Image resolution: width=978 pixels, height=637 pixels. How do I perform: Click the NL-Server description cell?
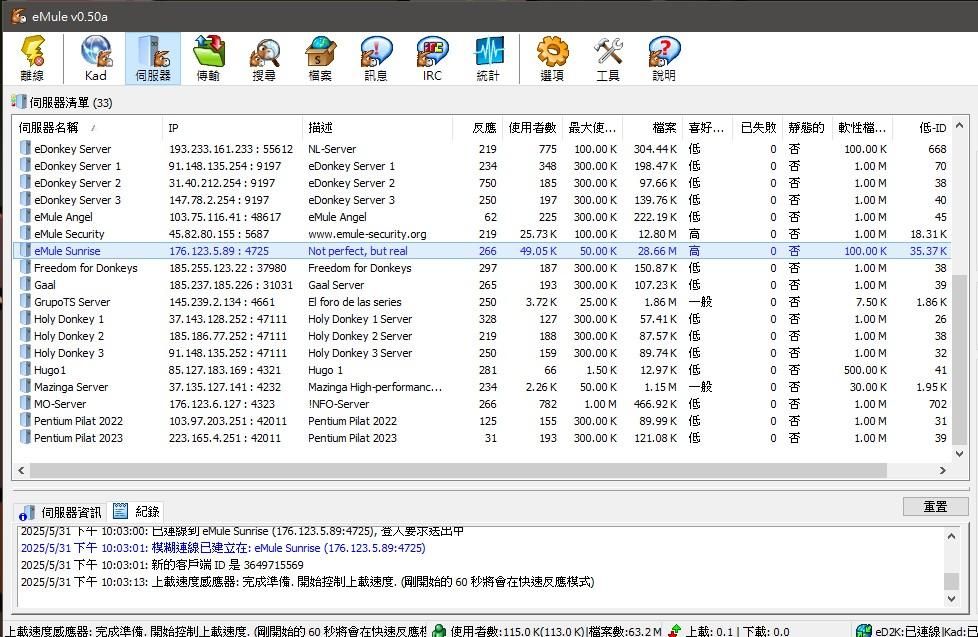[x=332, y=149]
